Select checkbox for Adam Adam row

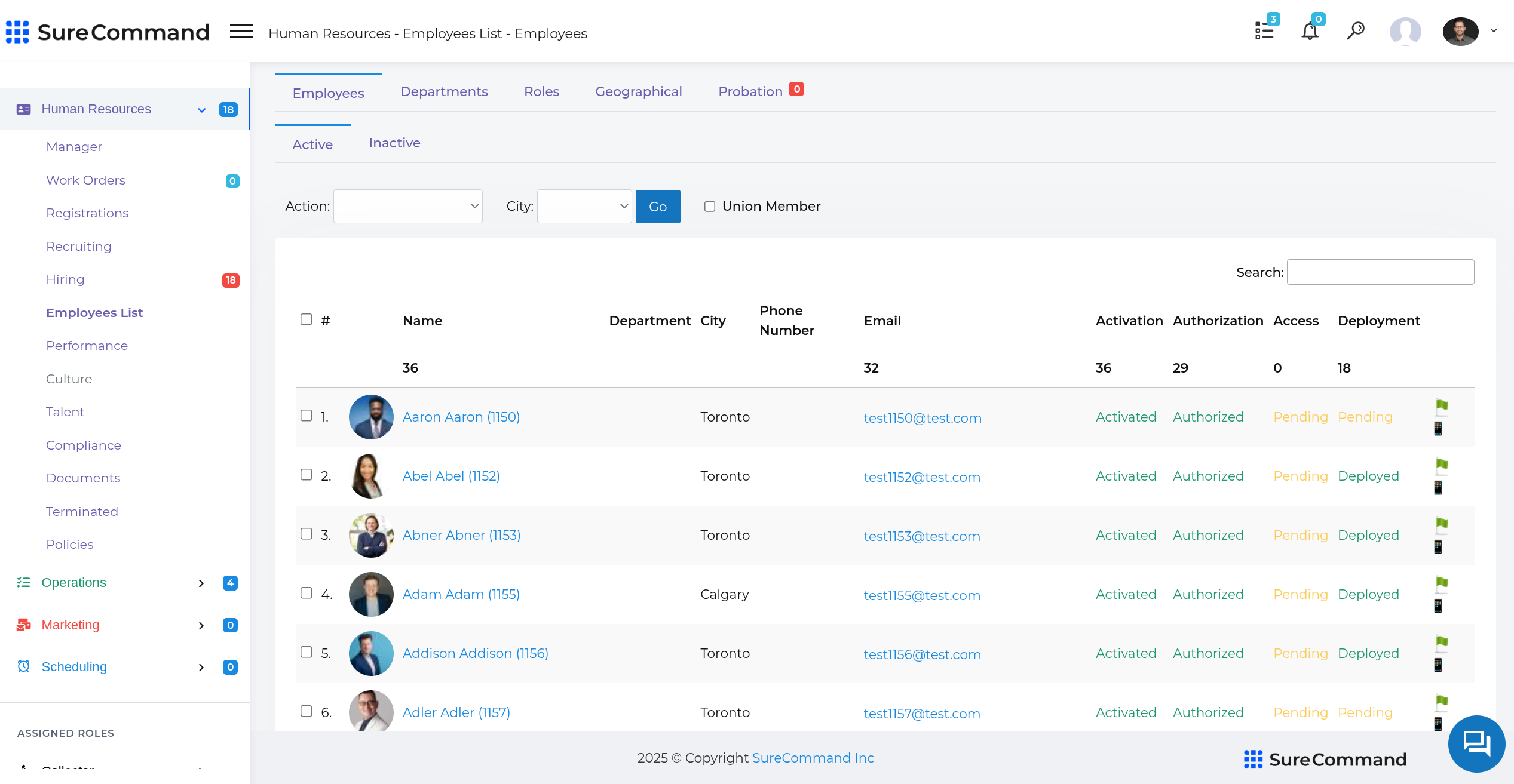pos(307,593)
